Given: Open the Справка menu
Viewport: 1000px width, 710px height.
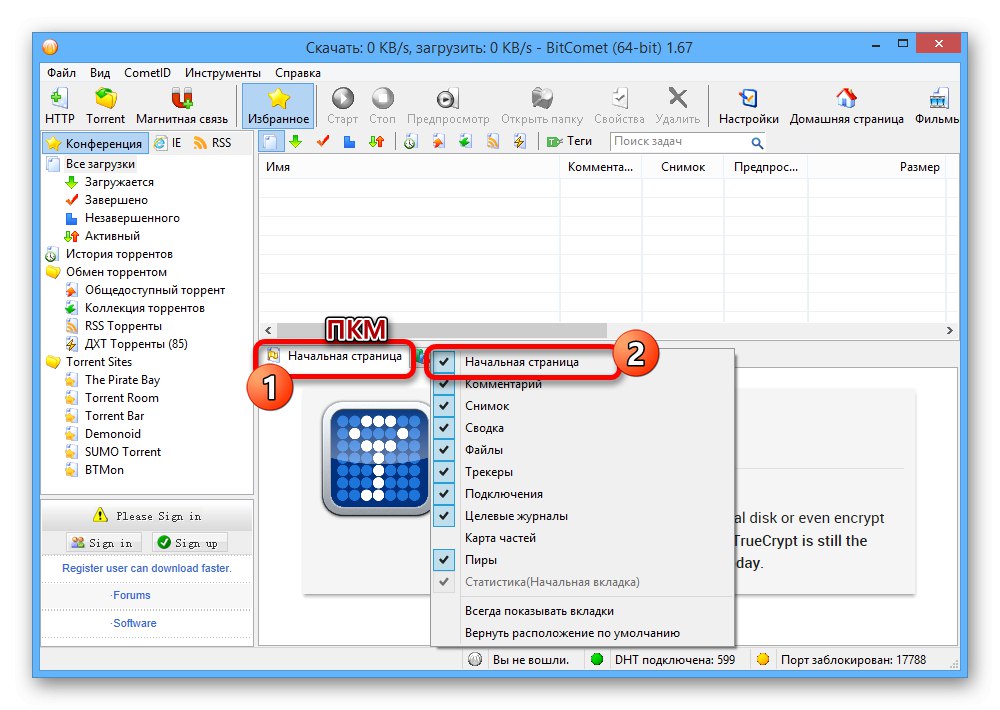Looking at the screenshot, I should (298, 73).
